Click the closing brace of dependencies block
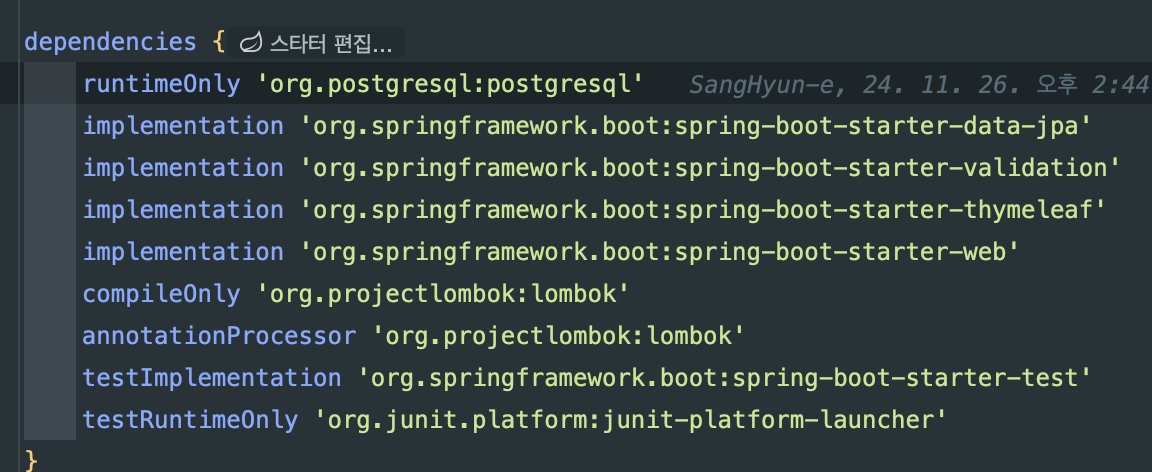Image resolution: width=1152 pixels, height=472 pixels. coord(31,460)
